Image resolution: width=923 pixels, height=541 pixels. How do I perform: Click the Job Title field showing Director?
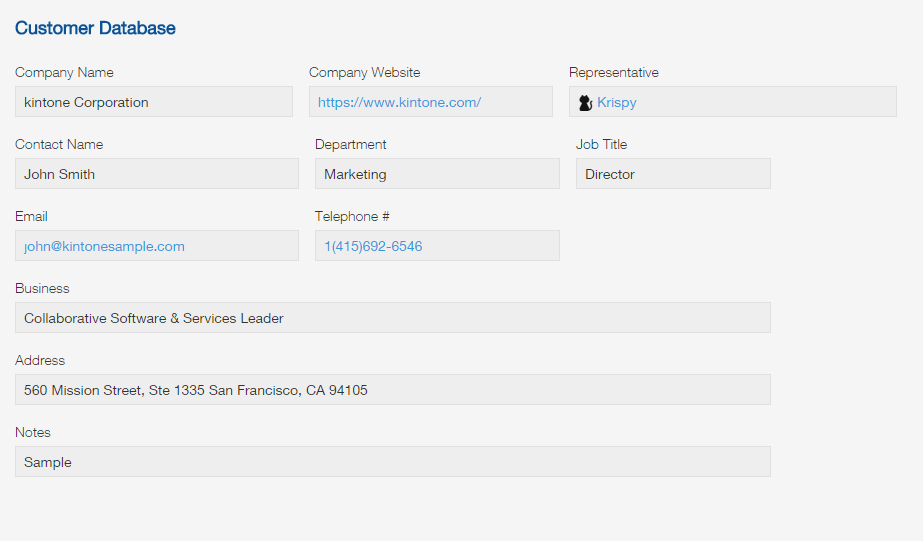click(673, 174)
